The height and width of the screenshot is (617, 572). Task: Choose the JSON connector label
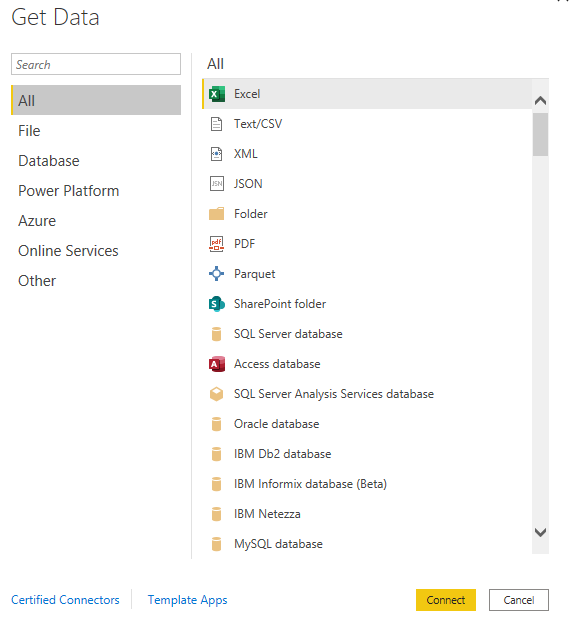[248, 184]
